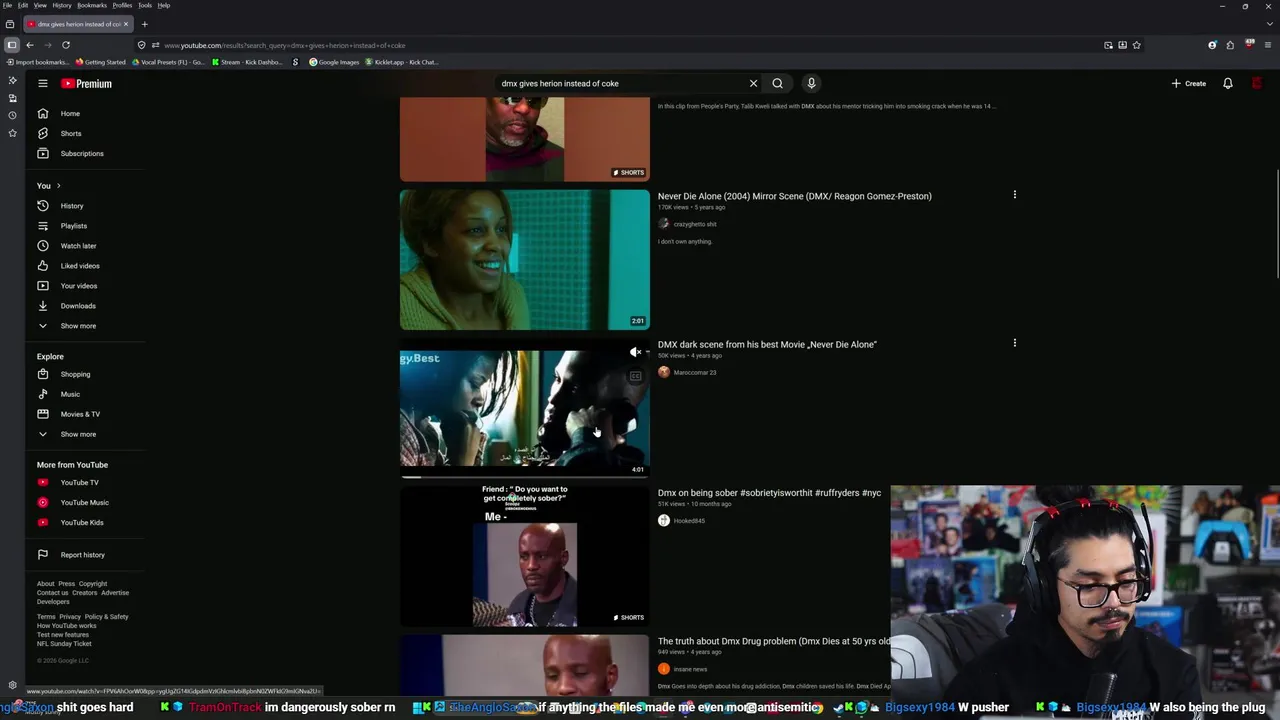Open channel Maroccomar 23
Screen dimensions: 1280x720
[x=695, y=372]
